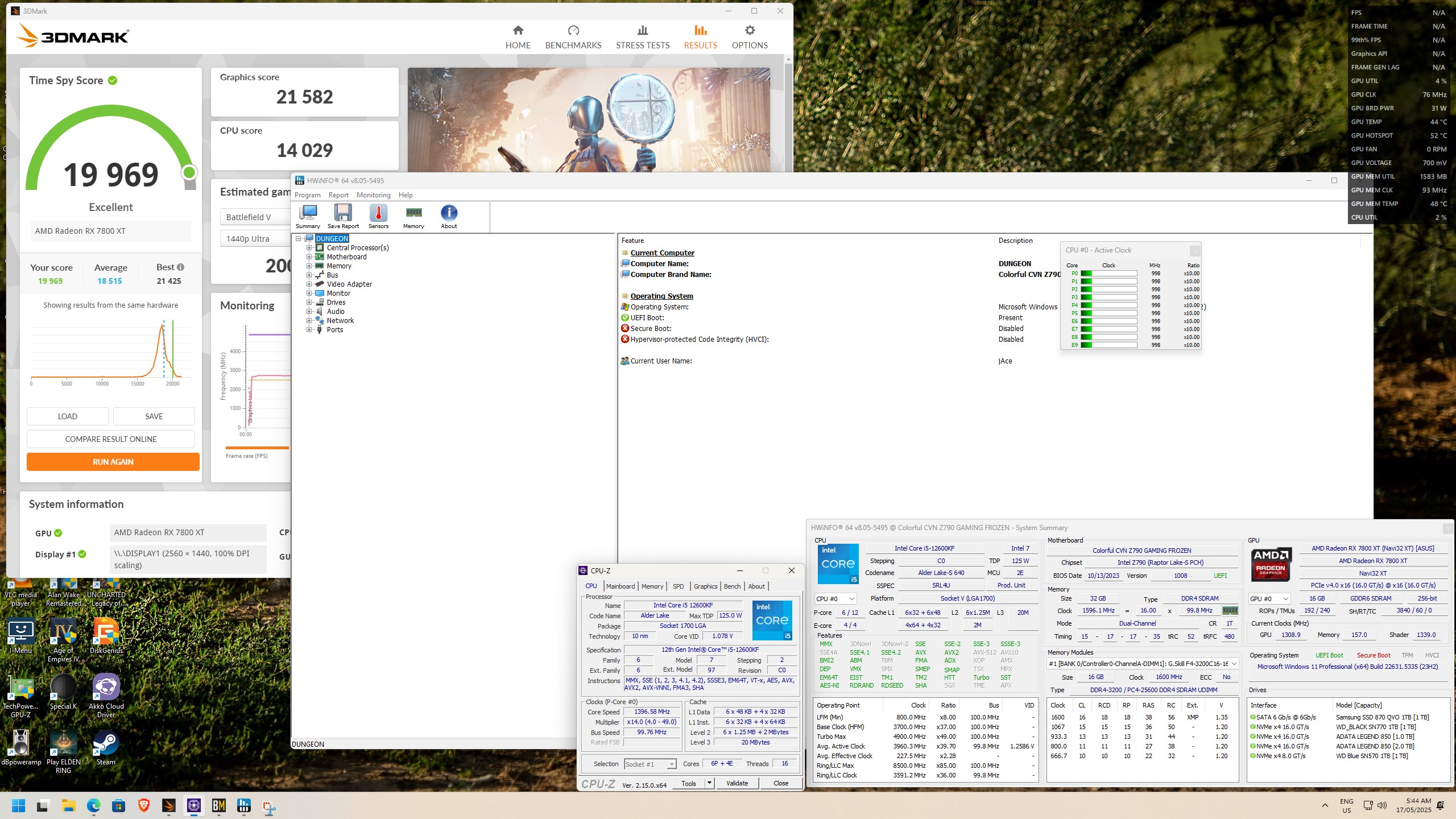Open Snipping Tool taskbar icon
This screenshot has width=1456, height=819.
pos(269,805)
